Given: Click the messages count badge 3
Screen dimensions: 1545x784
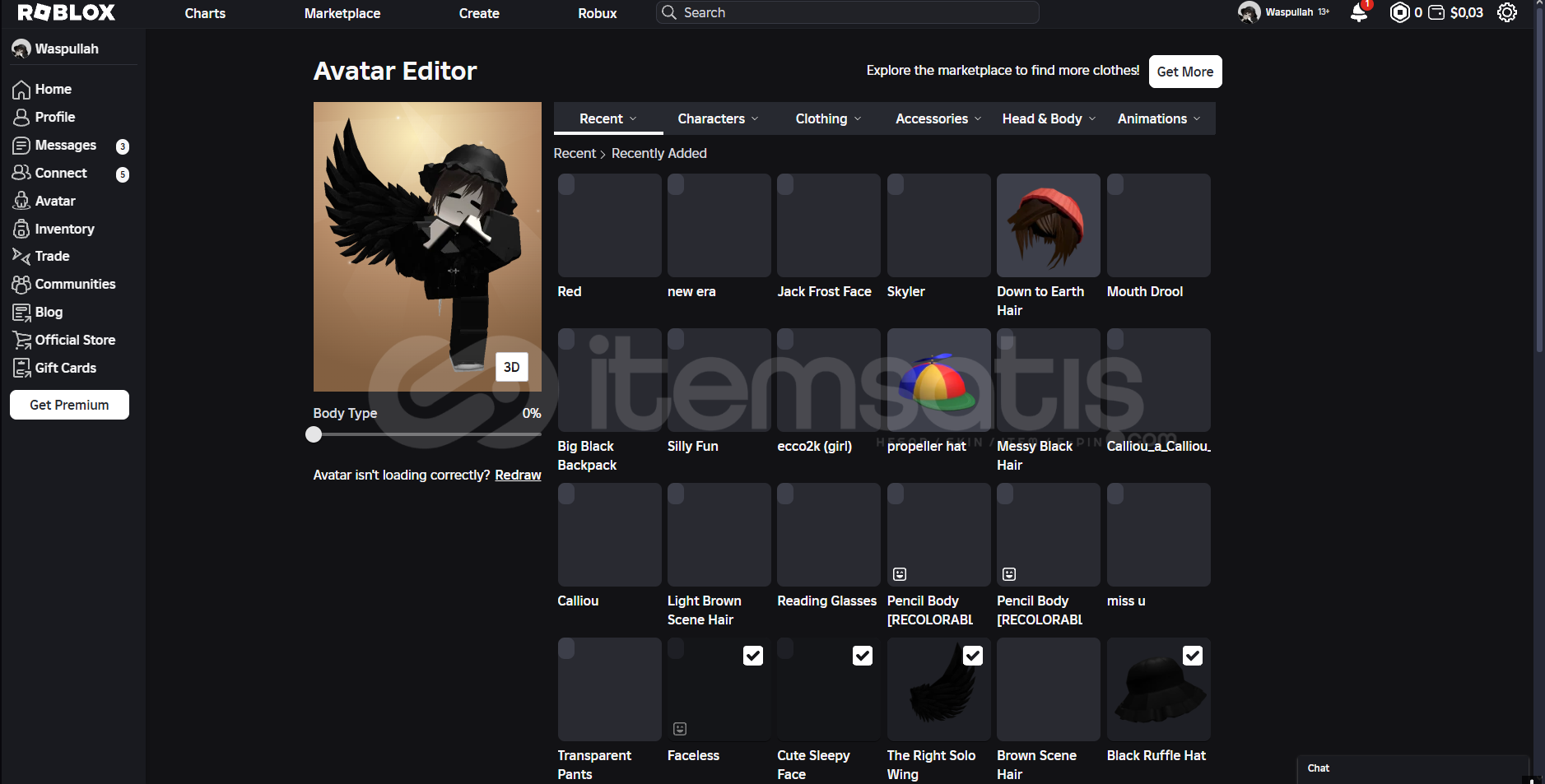Looking at the screenshot, I should coord(123,146).
